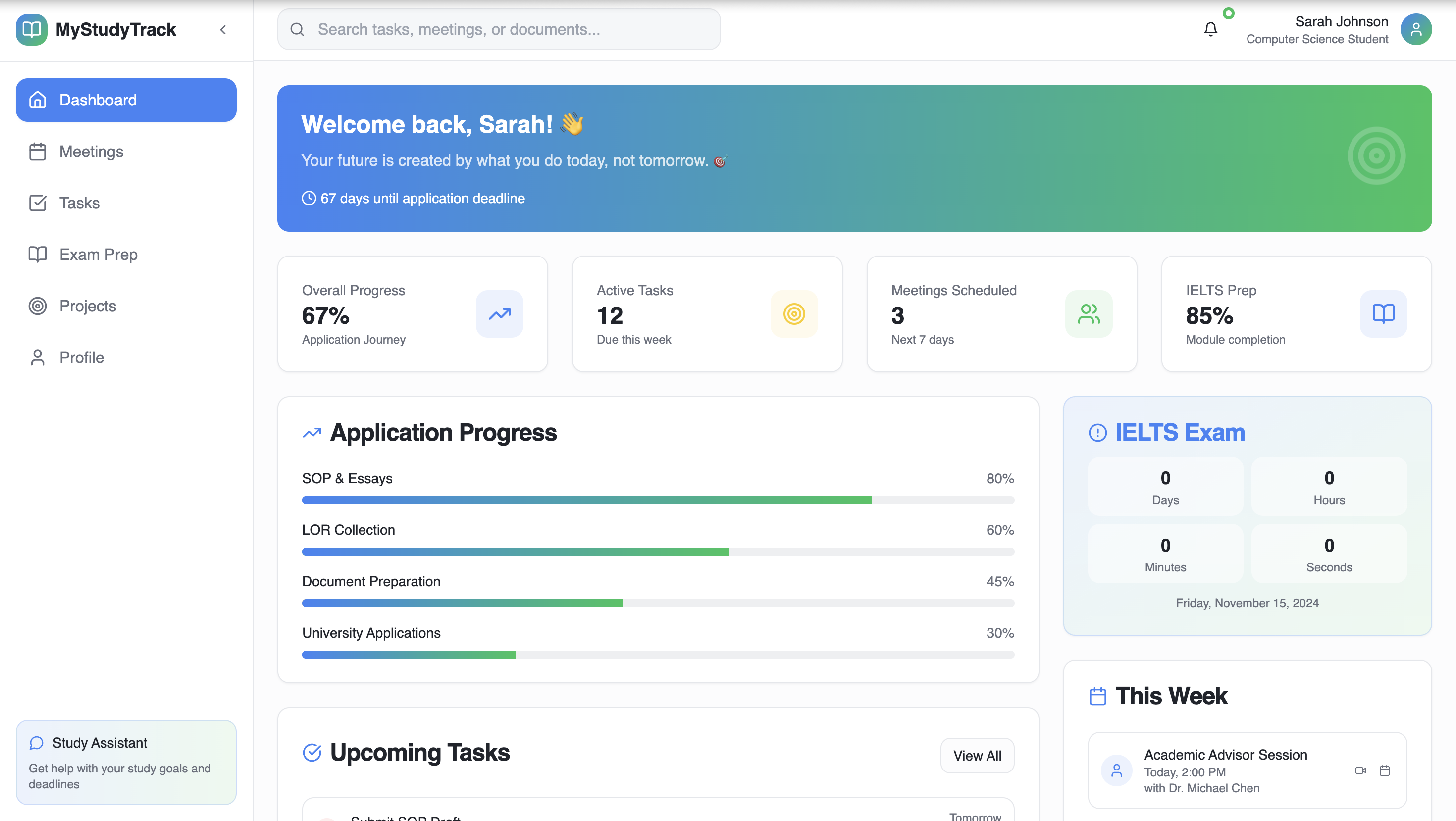The height and width of the screenshot is (821, 1456).
Task: Click the Overall Progress trend arrow icon
Action: tap(499, 313)
